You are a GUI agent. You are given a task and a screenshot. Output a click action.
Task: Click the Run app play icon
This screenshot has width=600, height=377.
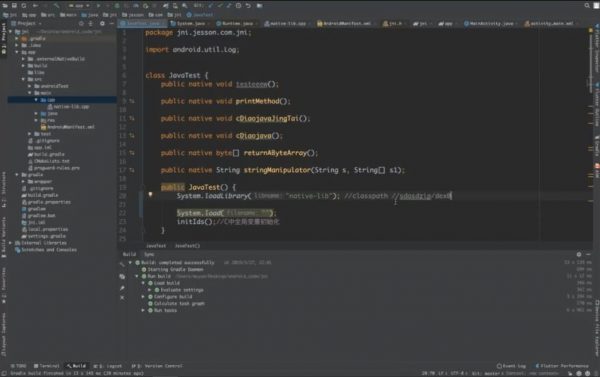tap(98, 6)
